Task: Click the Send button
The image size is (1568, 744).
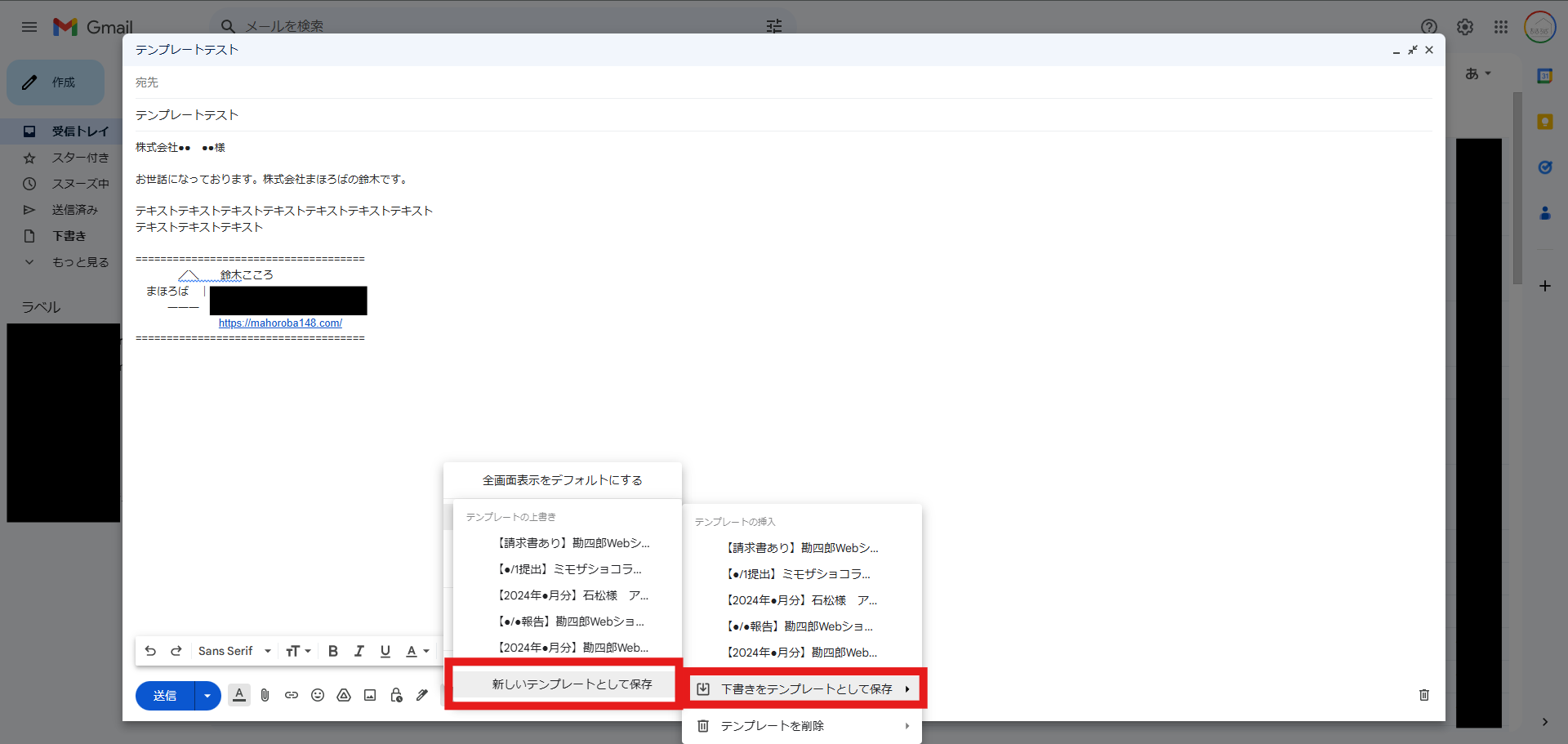Action: pyautogui.click(x=165, y=696)
